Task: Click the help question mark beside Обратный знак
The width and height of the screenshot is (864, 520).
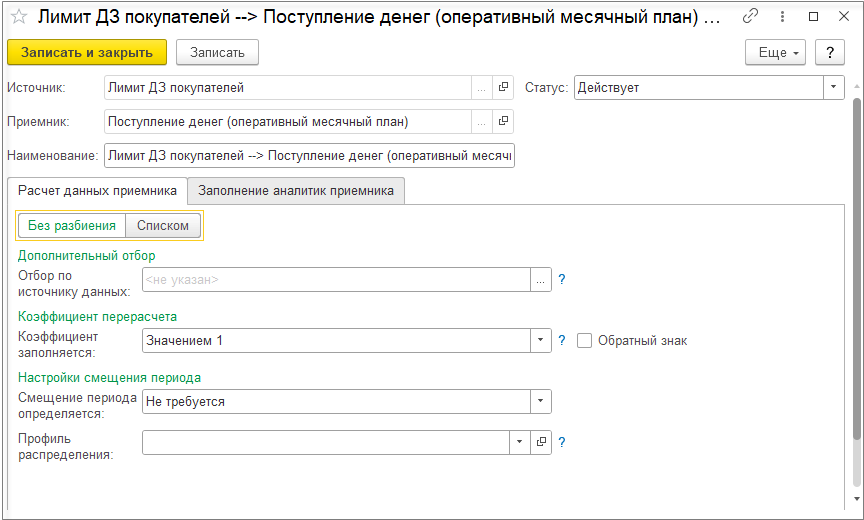Action: tap(562, 341)
